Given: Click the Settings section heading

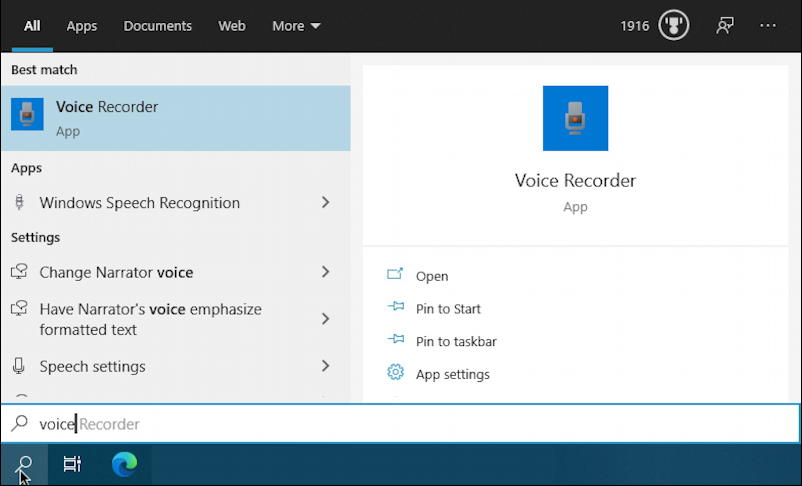Looking at the screenshot, I should (x=35, y=237).
